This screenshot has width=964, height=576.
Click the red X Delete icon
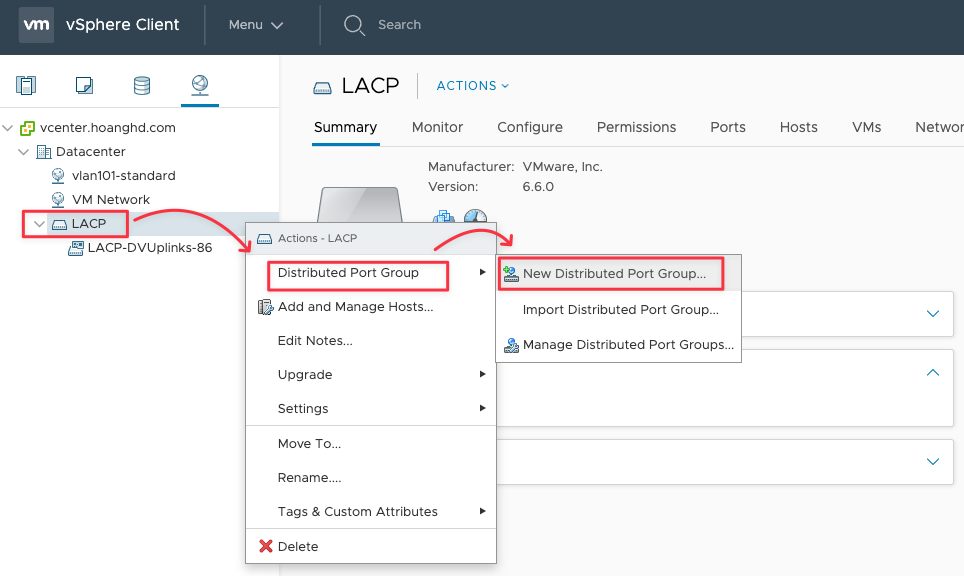(x=266, y=546)
